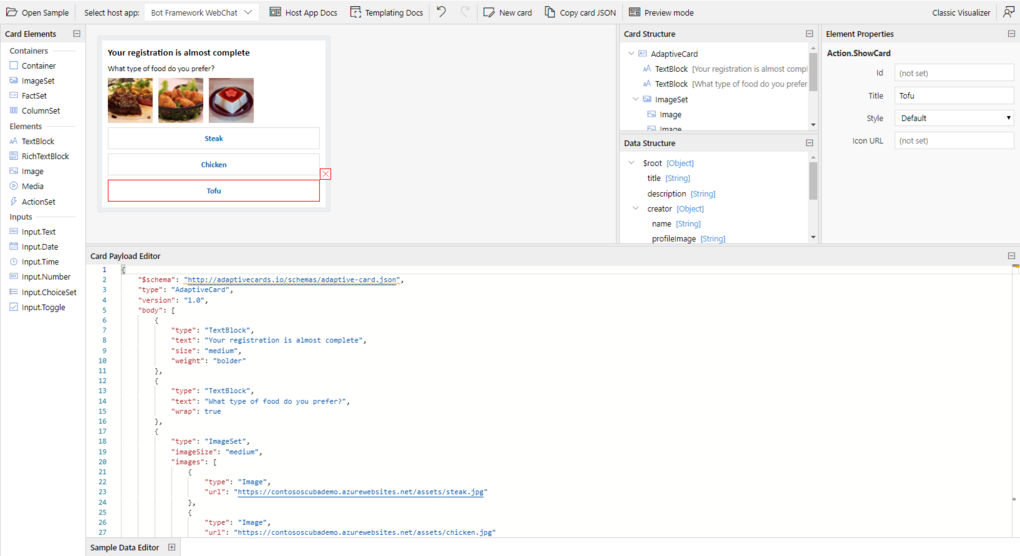The image size is (1020, 556).
Task: Collapse the creator object node
Action: [x=636, y=208]
